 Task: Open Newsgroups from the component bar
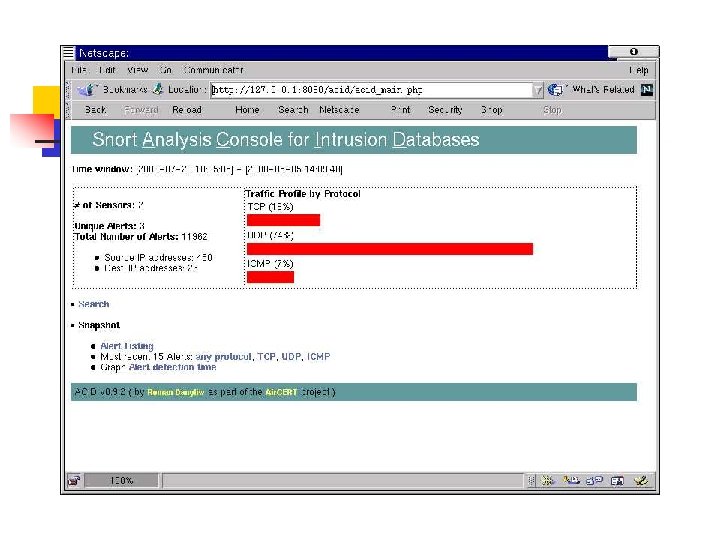pyautogui.click(x=595, y=481)
